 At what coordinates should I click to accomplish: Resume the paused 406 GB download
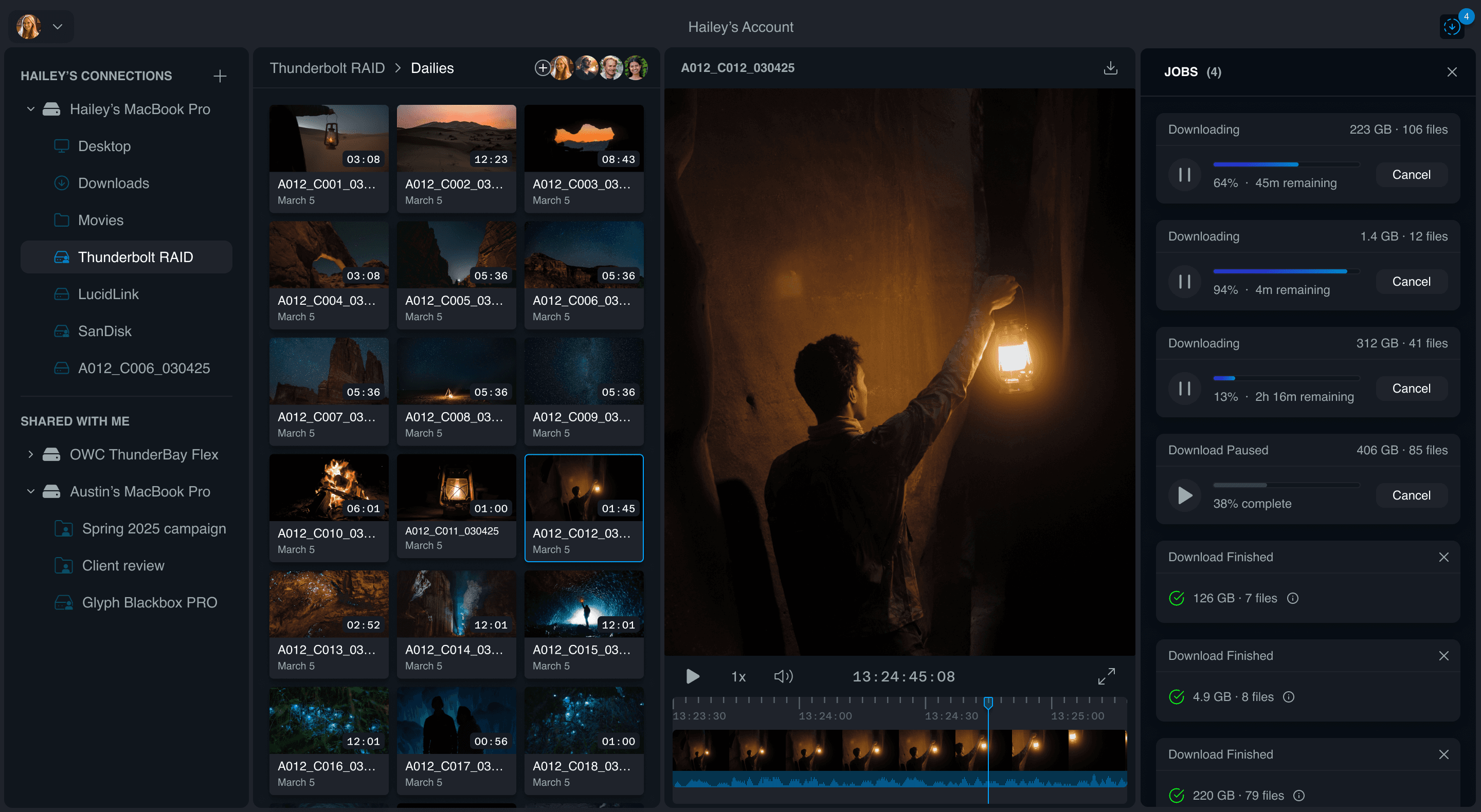pos(1184,495)
